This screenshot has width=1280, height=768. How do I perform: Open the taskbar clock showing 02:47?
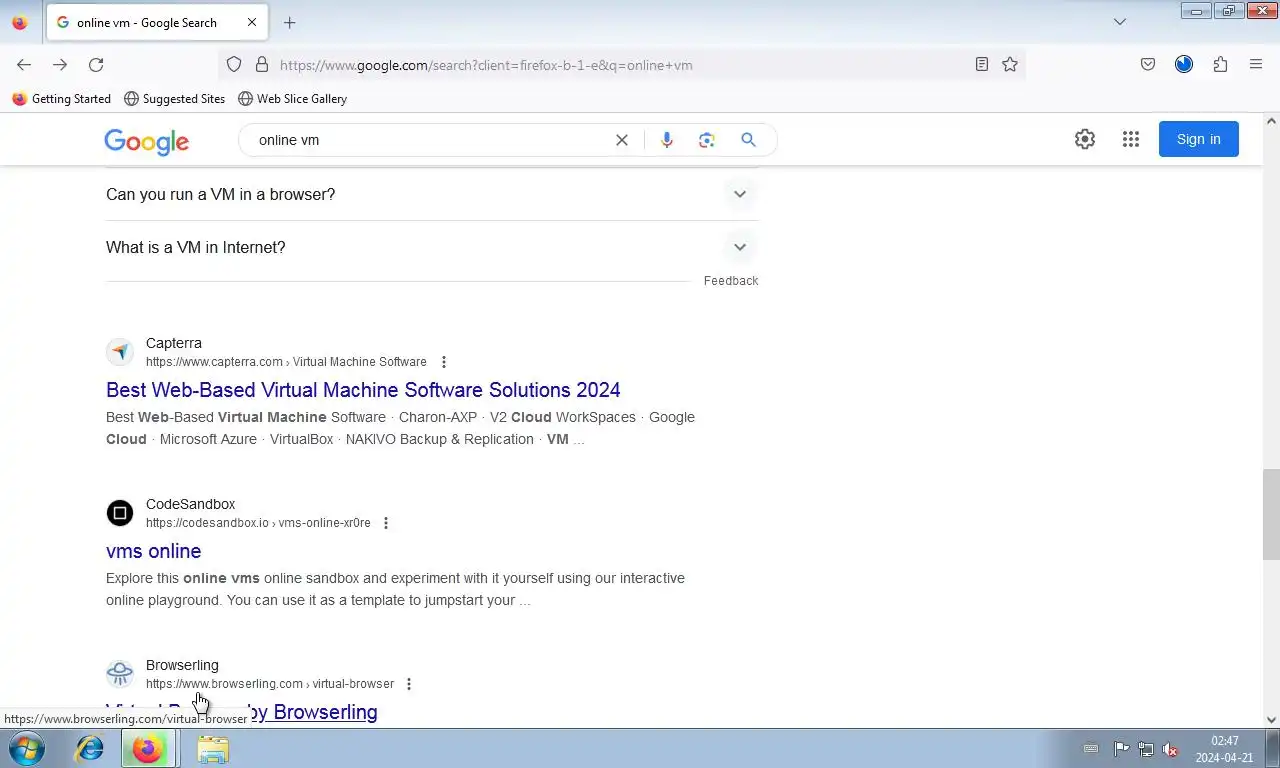pos(1225,749)
